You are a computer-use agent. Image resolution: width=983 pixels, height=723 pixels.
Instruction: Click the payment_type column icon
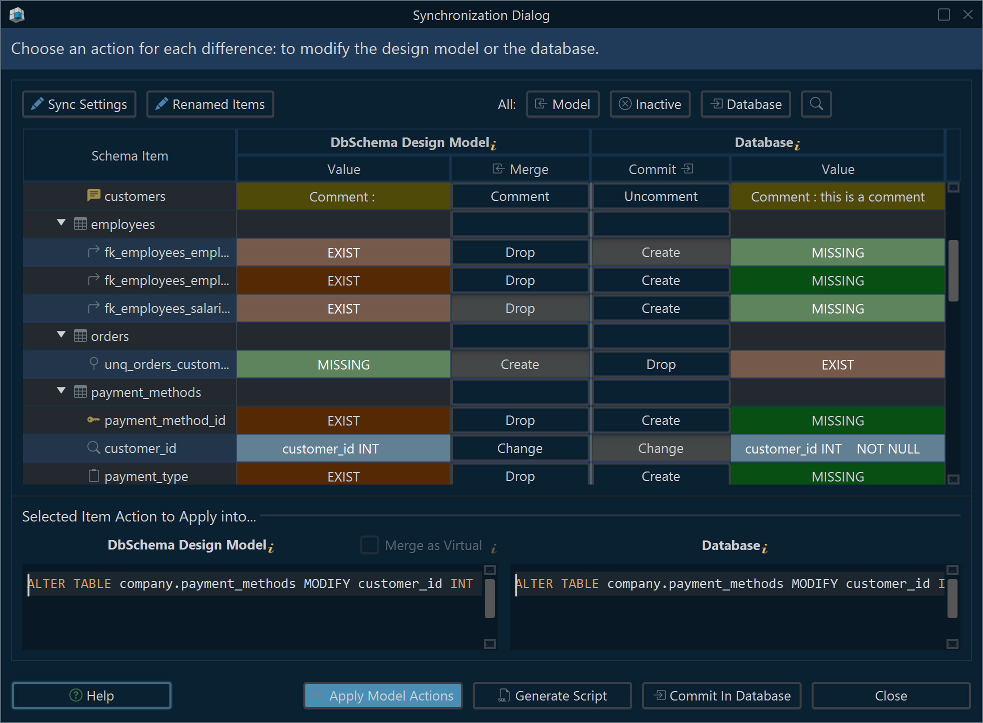point(93,476)
